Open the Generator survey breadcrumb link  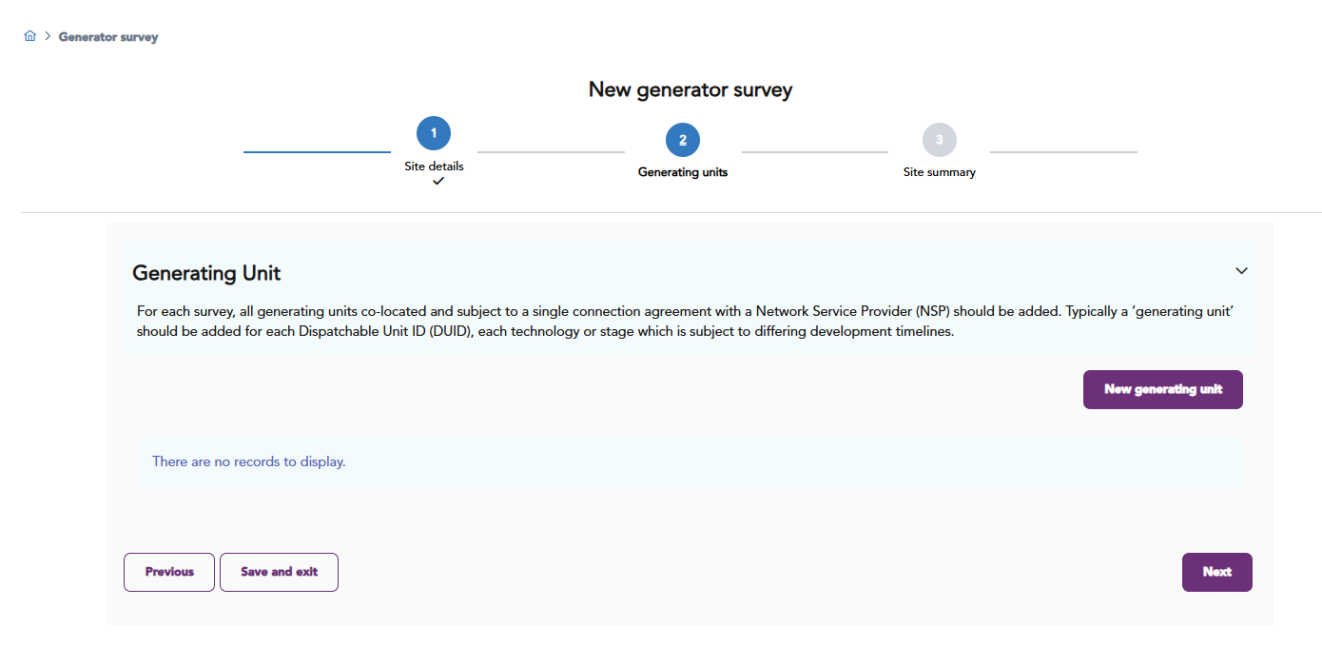[x=108, y=37]
